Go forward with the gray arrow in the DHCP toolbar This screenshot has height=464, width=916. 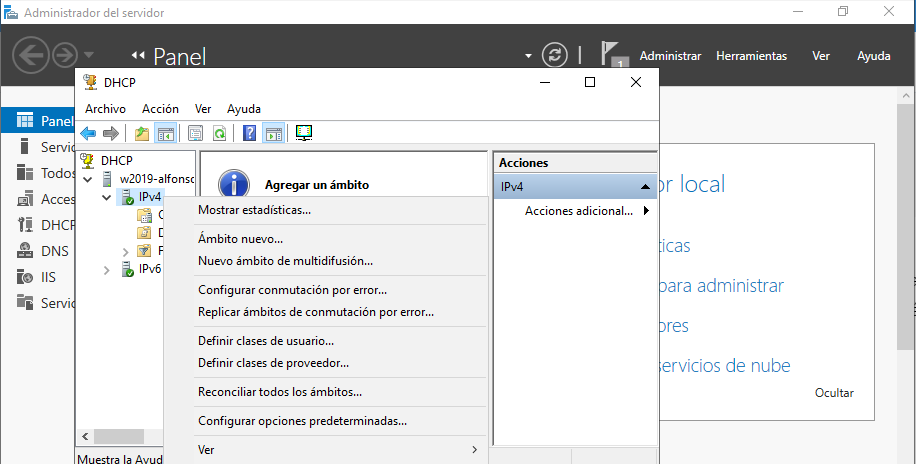tap(110, 133)
